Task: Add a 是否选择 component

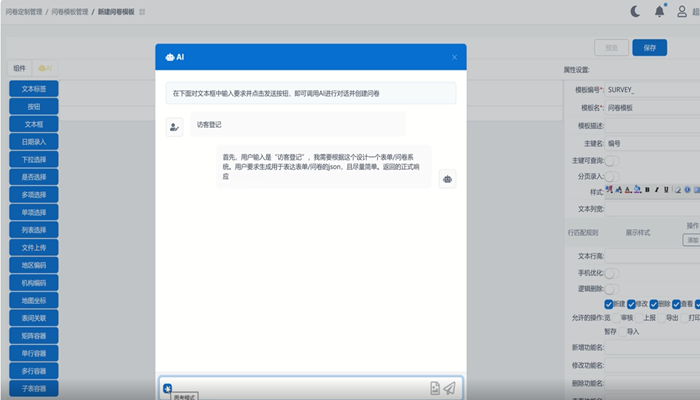Action: click(x=34, y=177)
